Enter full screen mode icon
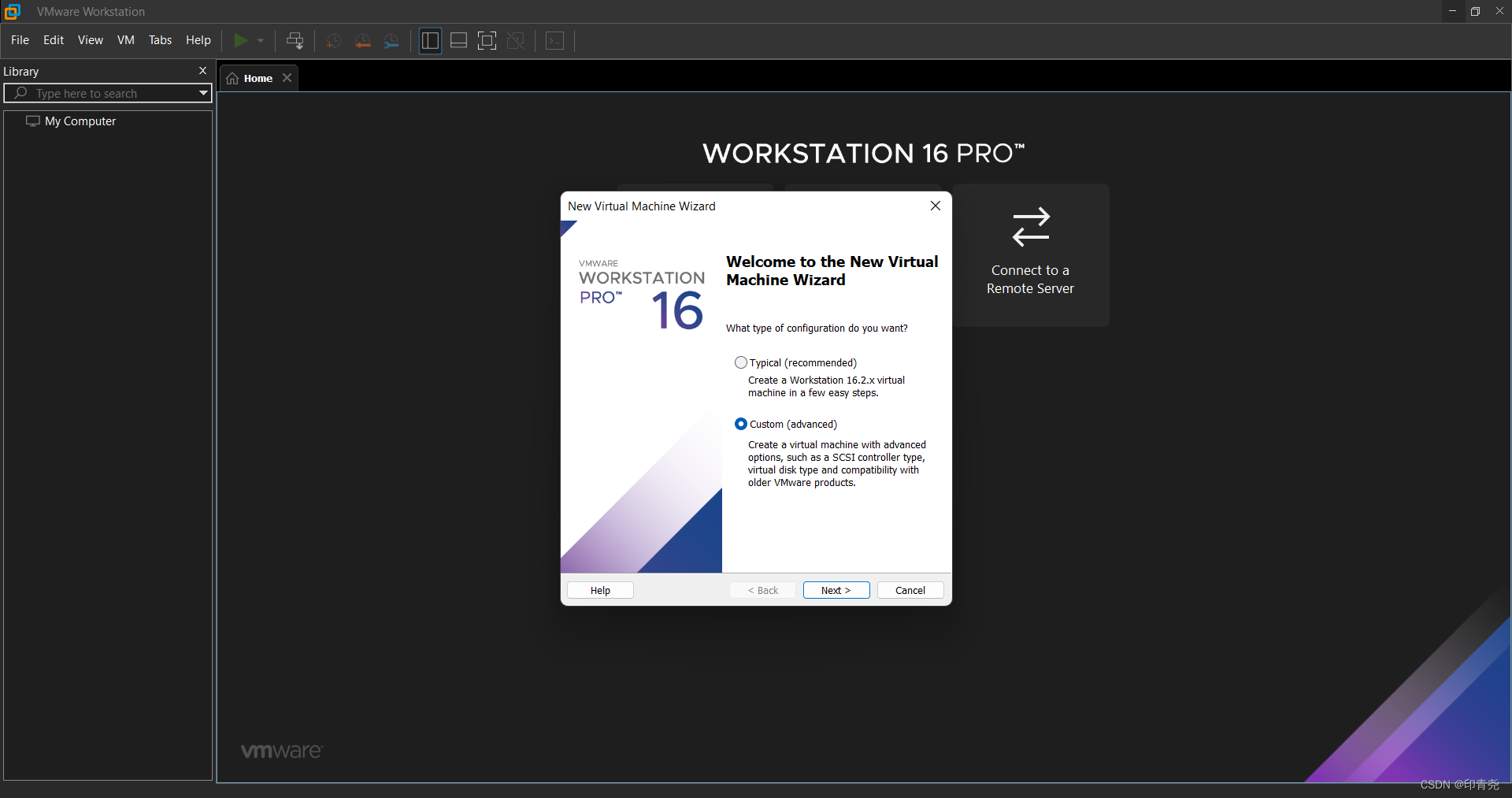 click(487, 41)
